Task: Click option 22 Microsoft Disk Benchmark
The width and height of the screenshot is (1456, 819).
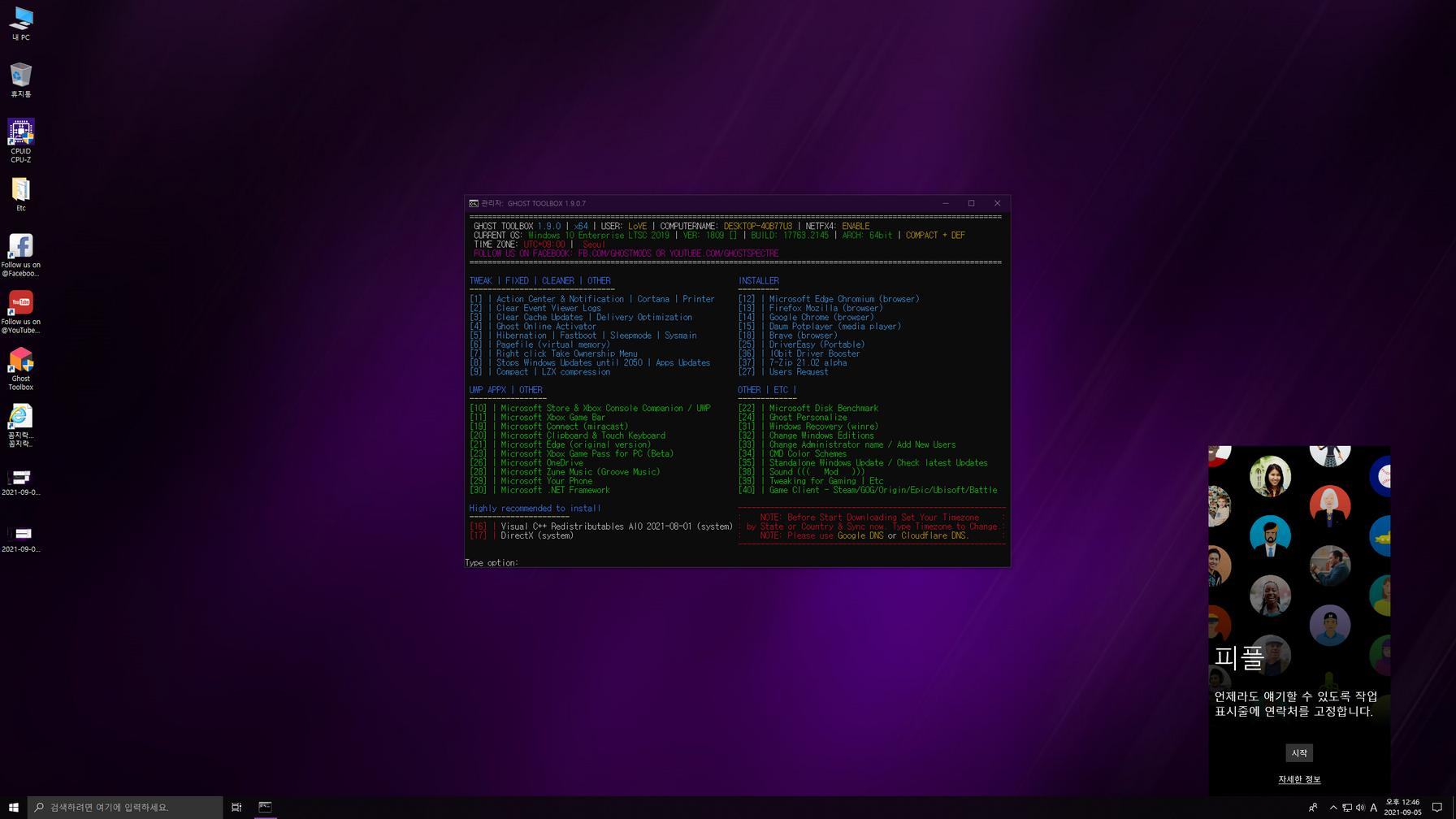Action: (808, 409)
